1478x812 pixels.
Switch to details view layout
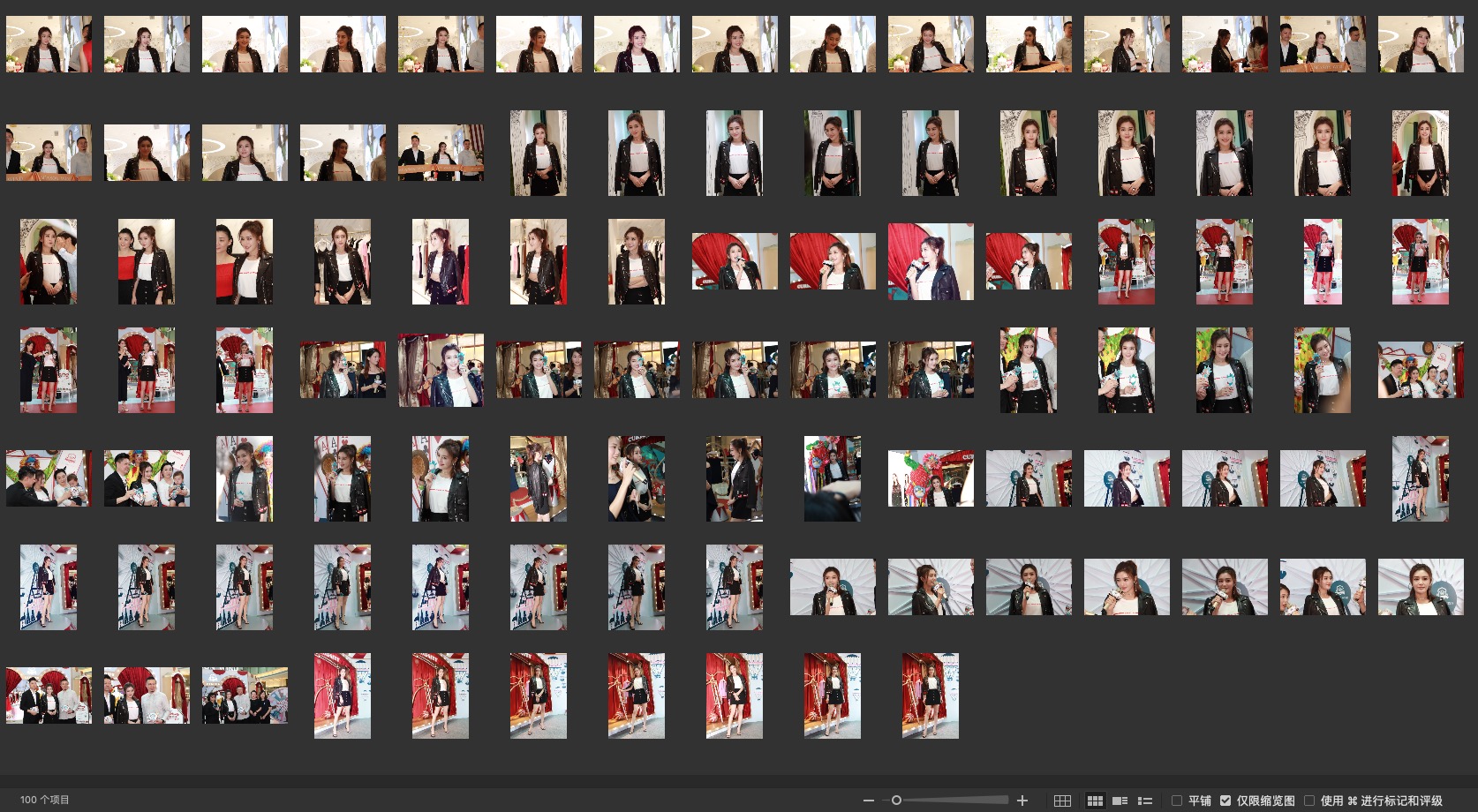1120,801
